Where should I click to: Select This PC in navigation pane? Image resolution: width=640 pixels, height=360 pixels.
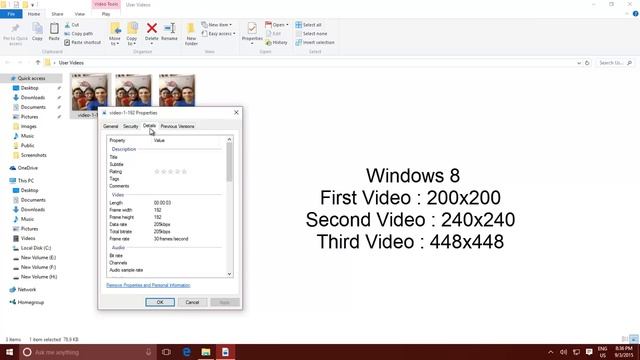26,180
